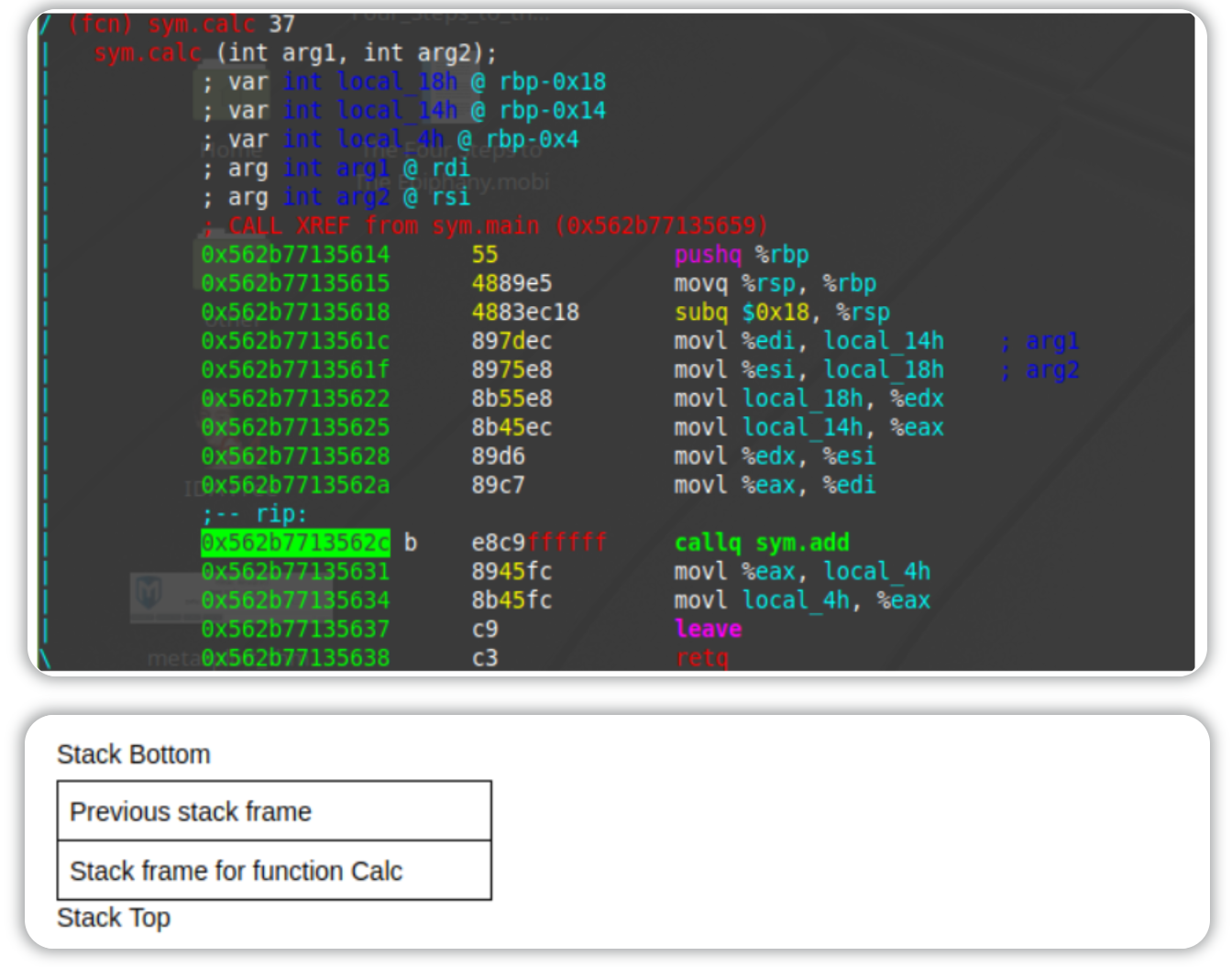Viewport: 1232px width, 967px height.
Task: Click 'arg int arg2 @ rsi' line
Action: click(336, 197)
